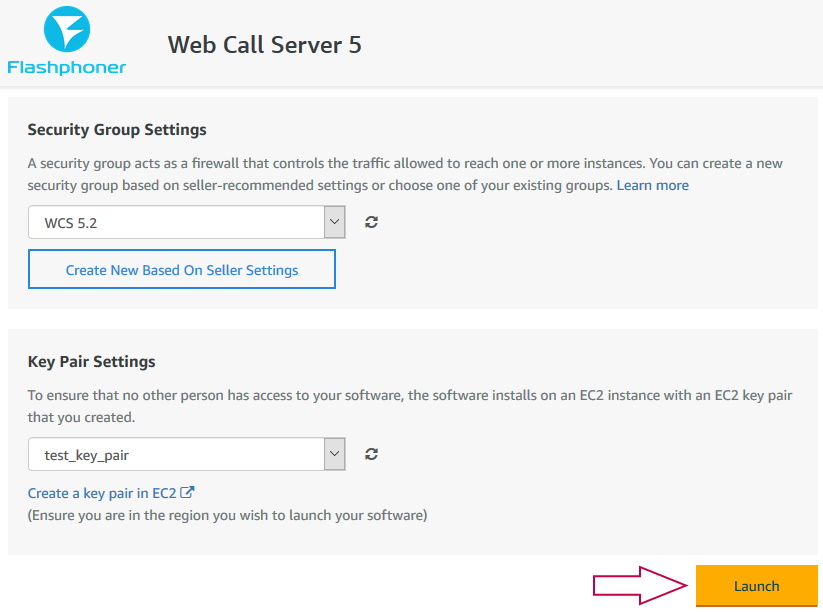Screen dimensions: 823x612
Task: Open the test_key_pair dropdown
Action: [176, 455]
